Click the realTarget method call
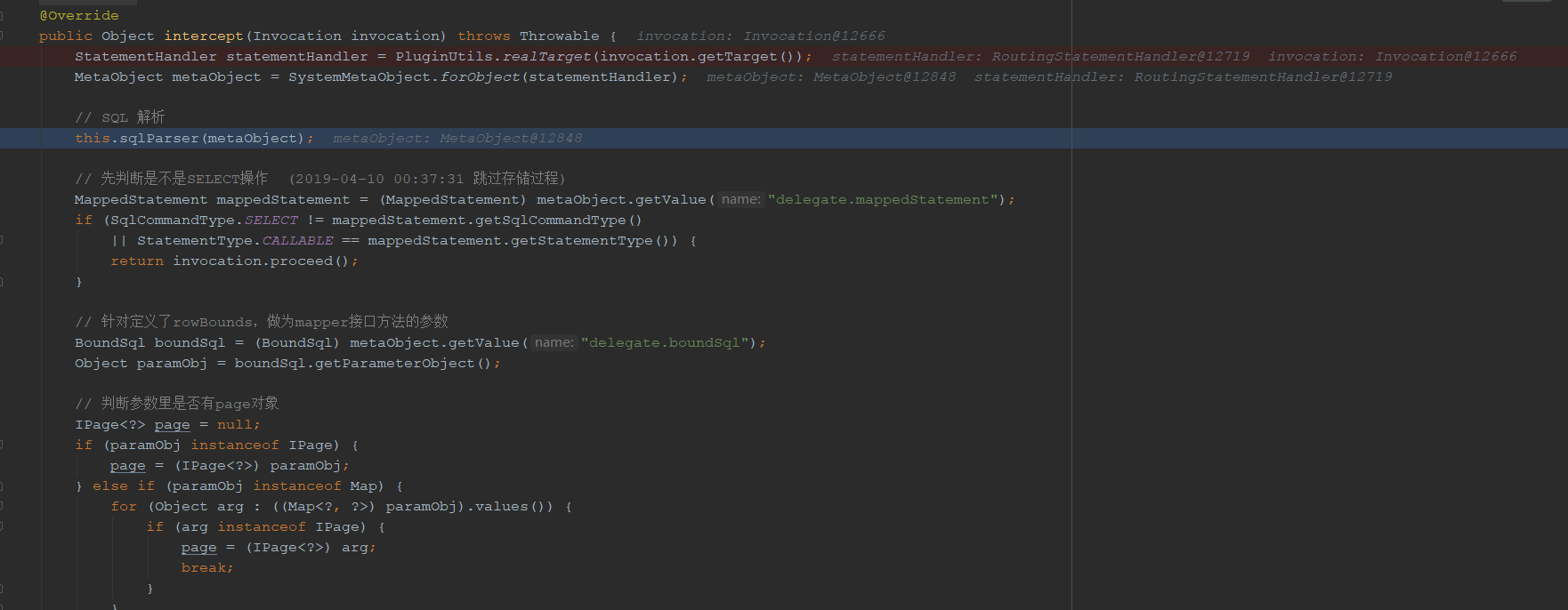The height and width of the screenshot is (610, 1568). click(546, 57)
